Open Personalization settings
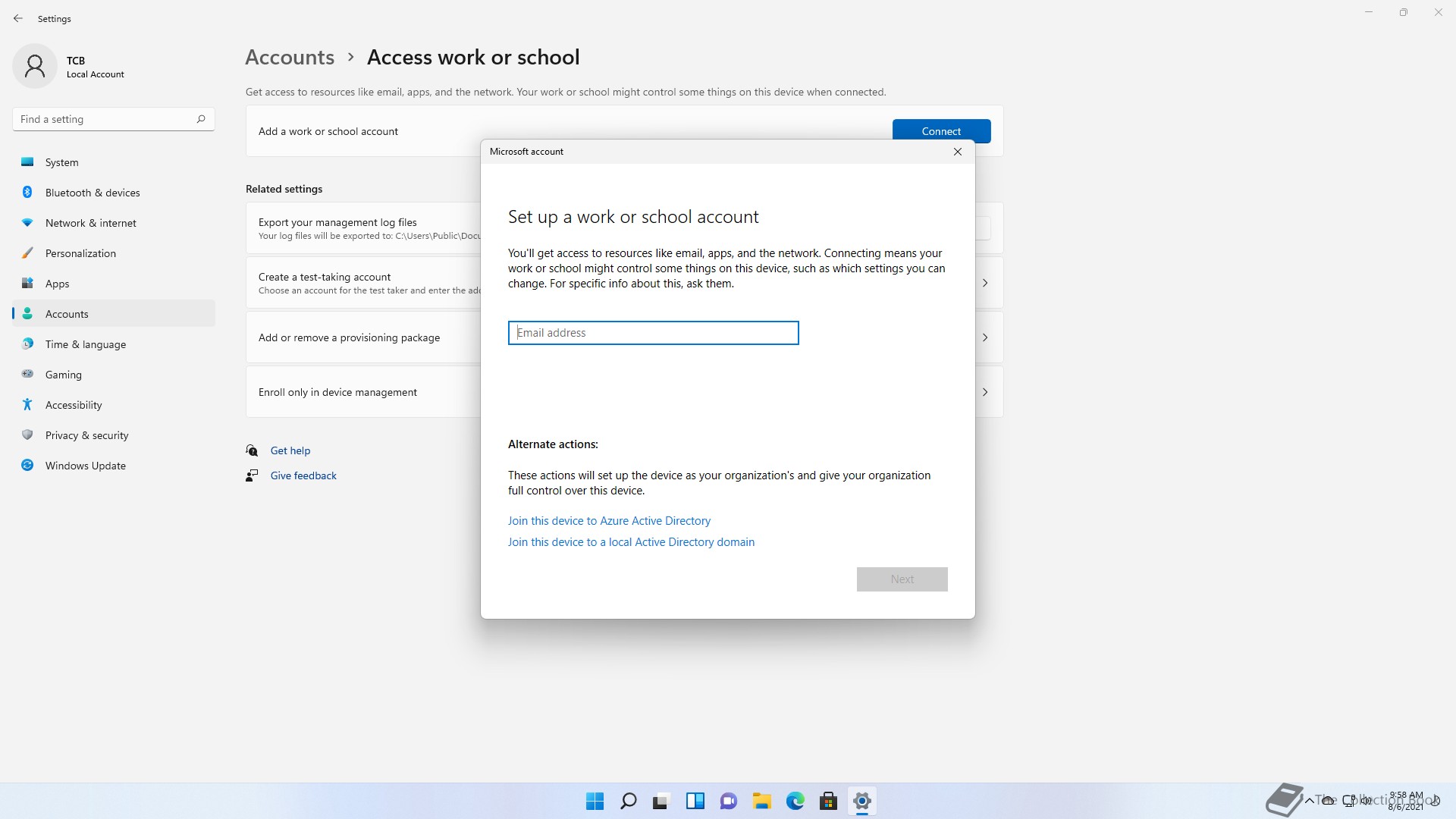The image size is (1456, 819). 114,253
